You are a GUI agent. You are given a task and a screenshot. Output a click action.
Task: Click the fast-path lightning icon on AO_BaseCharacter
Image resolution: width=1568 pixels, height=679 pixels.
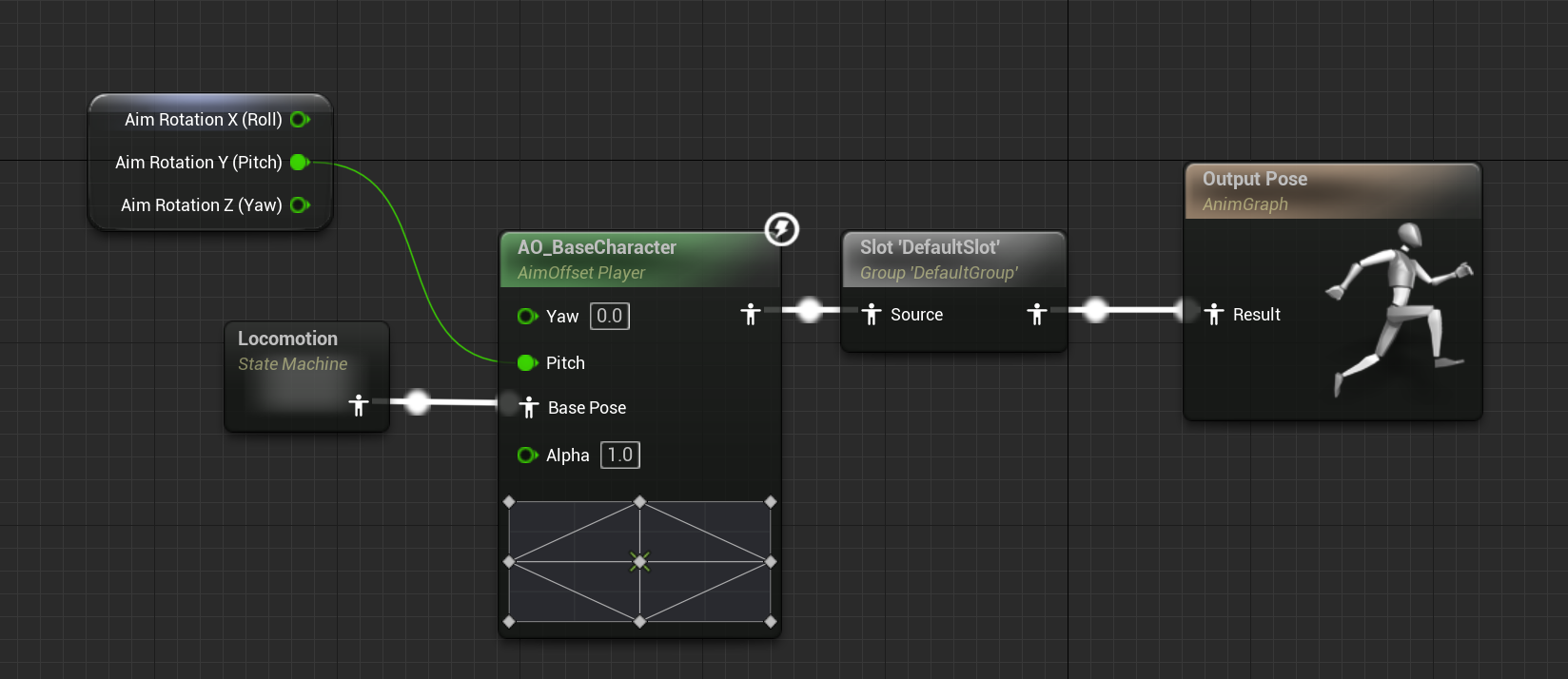782,229
